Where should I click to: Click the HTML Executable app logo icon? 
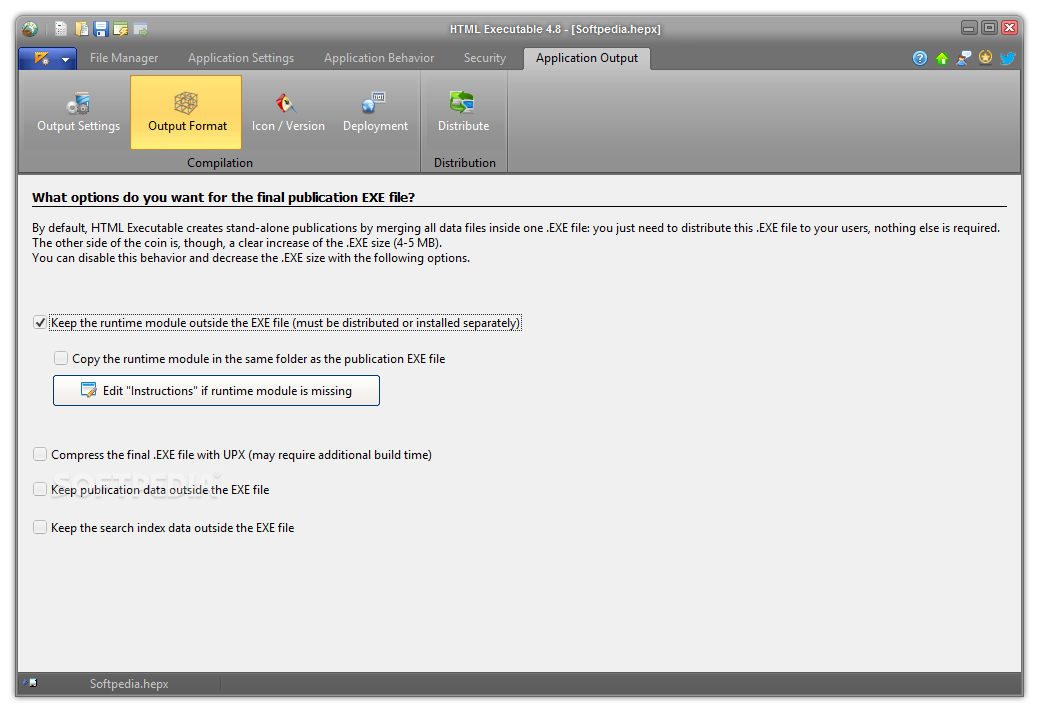30,29
